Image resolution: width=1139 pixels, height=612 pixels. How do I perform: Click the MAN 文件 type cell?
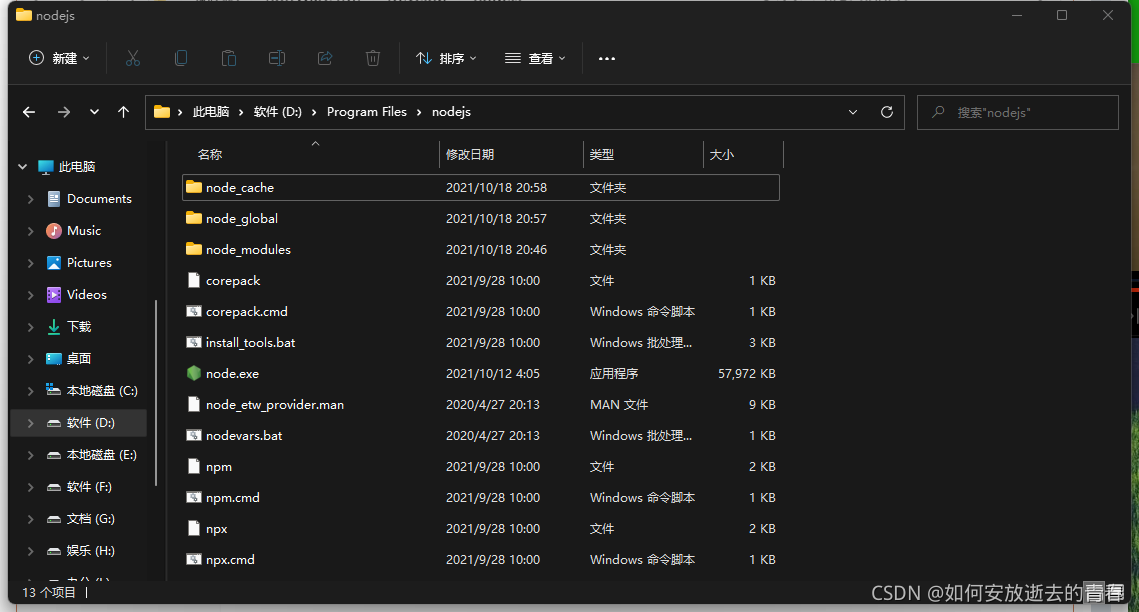point(619,404)
